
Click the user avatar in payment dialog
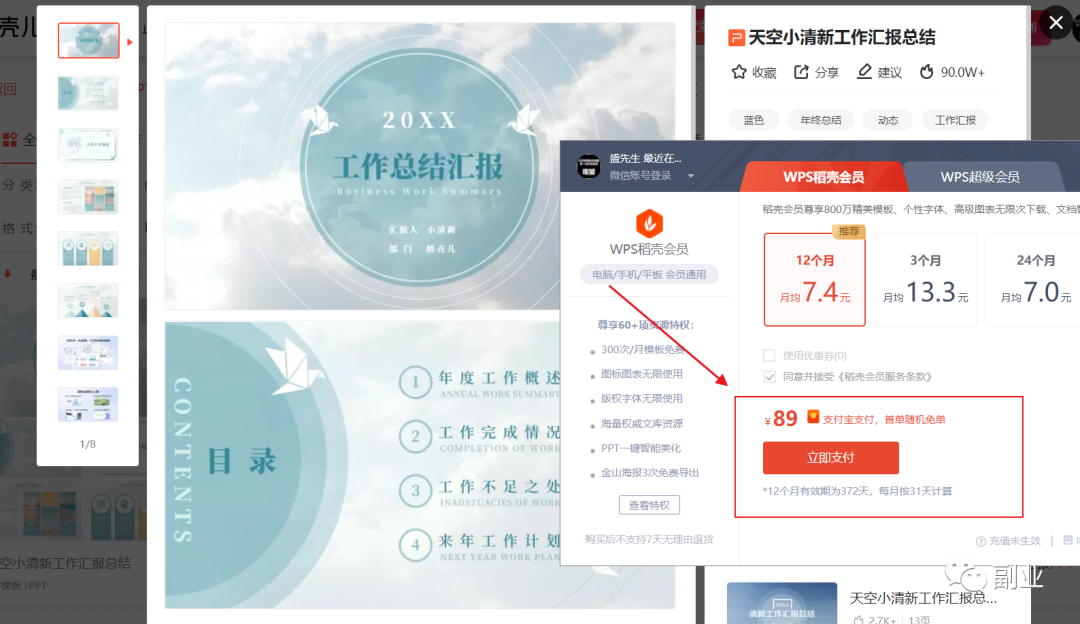click(590, 166)
